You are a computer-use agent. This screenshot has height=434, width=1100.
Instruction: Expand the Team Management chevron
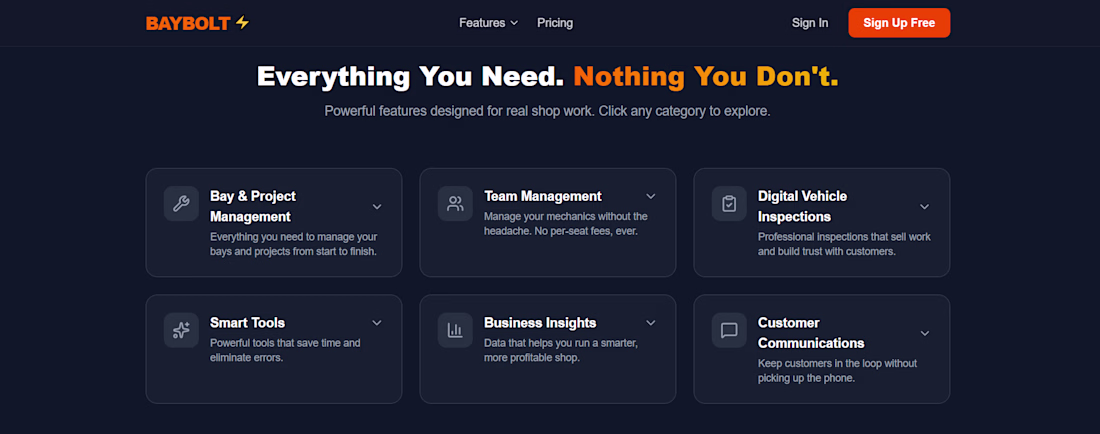click(x=651, y=196)
